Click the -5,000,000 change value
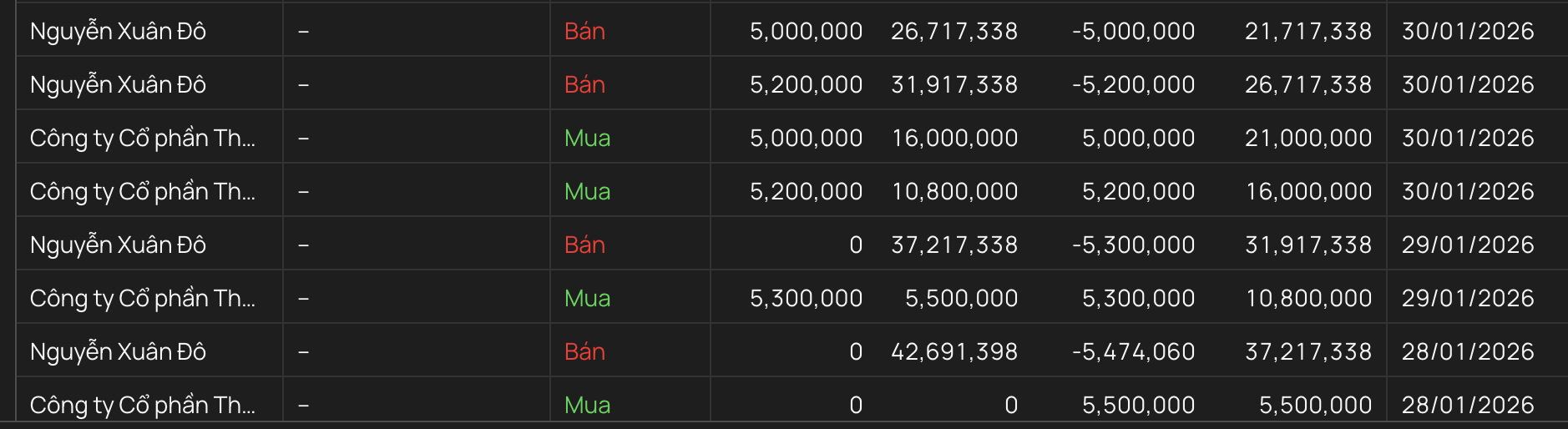This screenshot has width=1568, height=429. (x=1133, y=31)
